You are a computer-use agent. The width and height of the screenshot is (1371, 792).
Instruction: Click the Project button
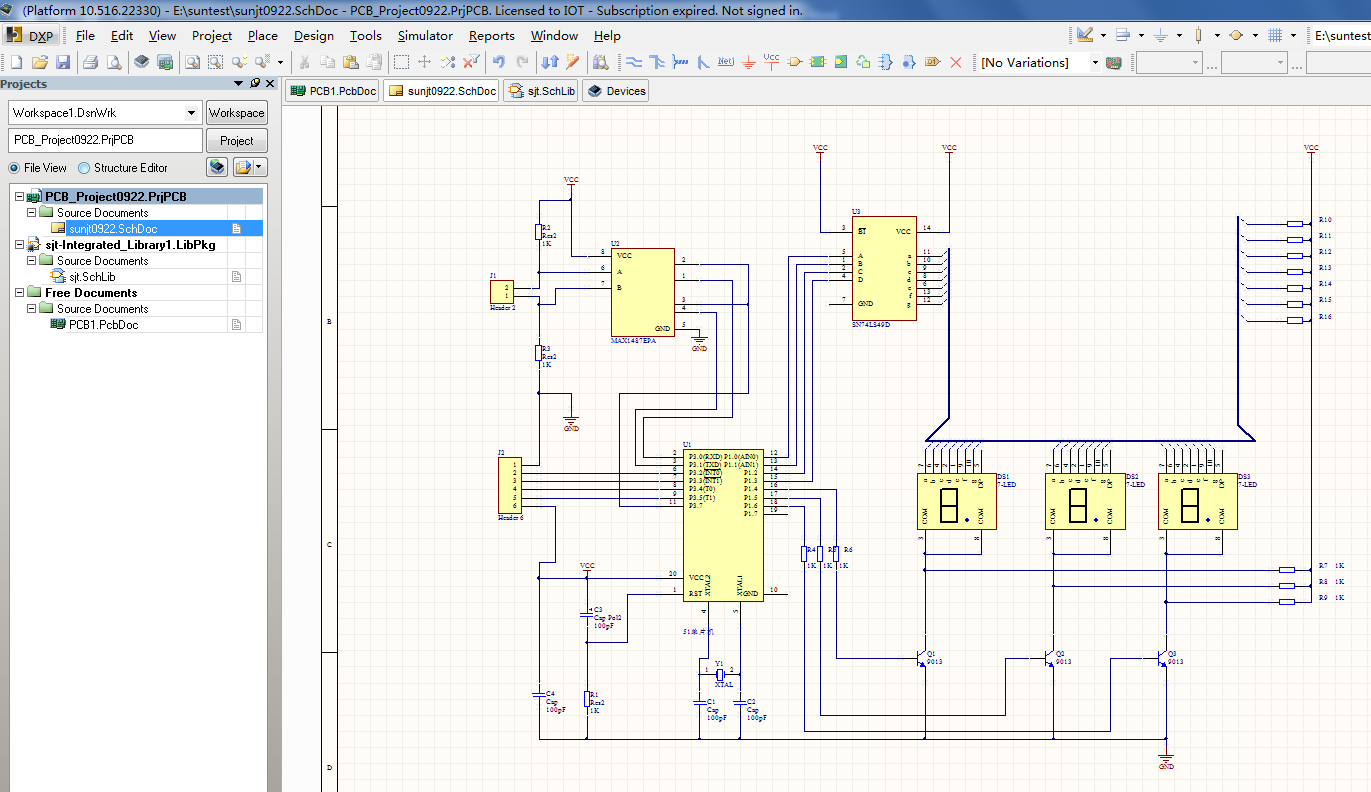click(x=236, y=141)
